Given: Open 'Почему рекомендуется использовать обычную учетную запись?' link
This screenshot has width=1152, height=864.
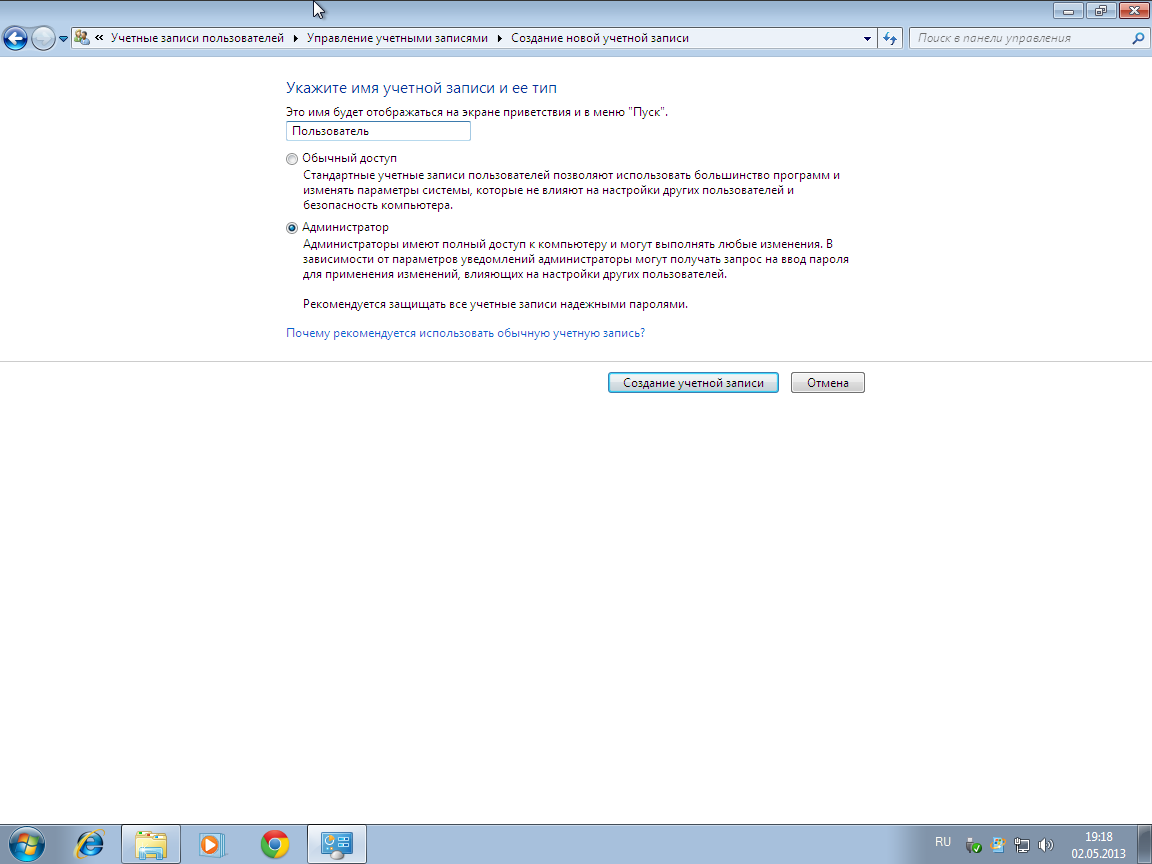Looking at the screenshot, I should tap(465, 333).
